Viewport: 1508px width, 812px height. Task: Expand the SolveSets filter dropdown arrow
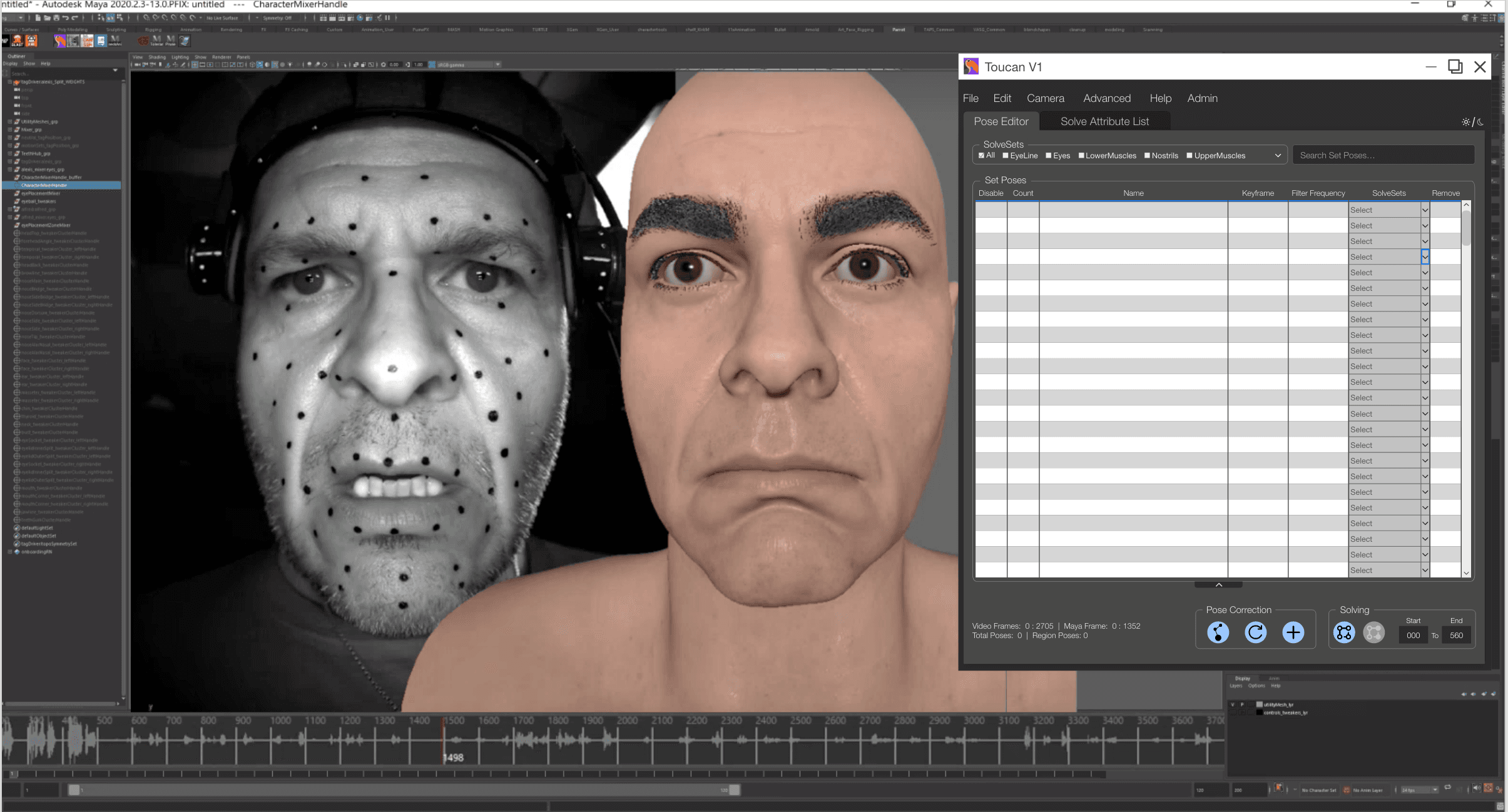click(x=1278, y=156)
